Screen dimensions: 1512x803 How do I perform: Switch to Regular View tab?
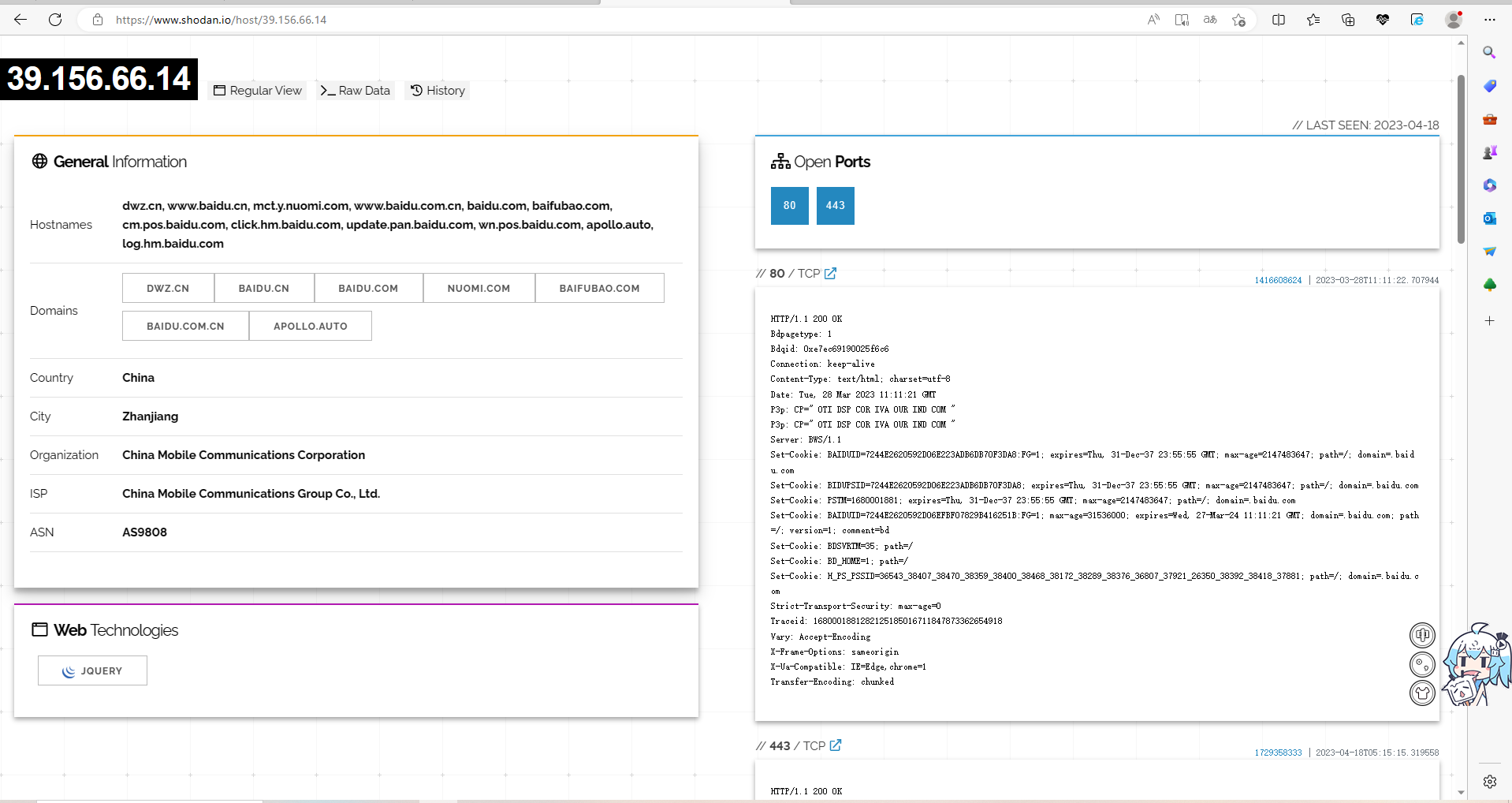pos(258,91)
